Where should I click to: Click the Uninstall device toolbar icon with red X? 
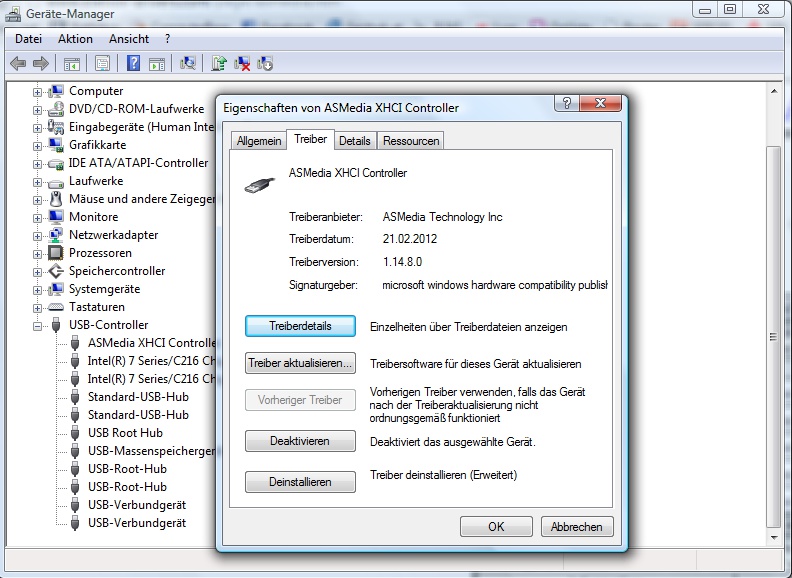(x=242, y=64)
